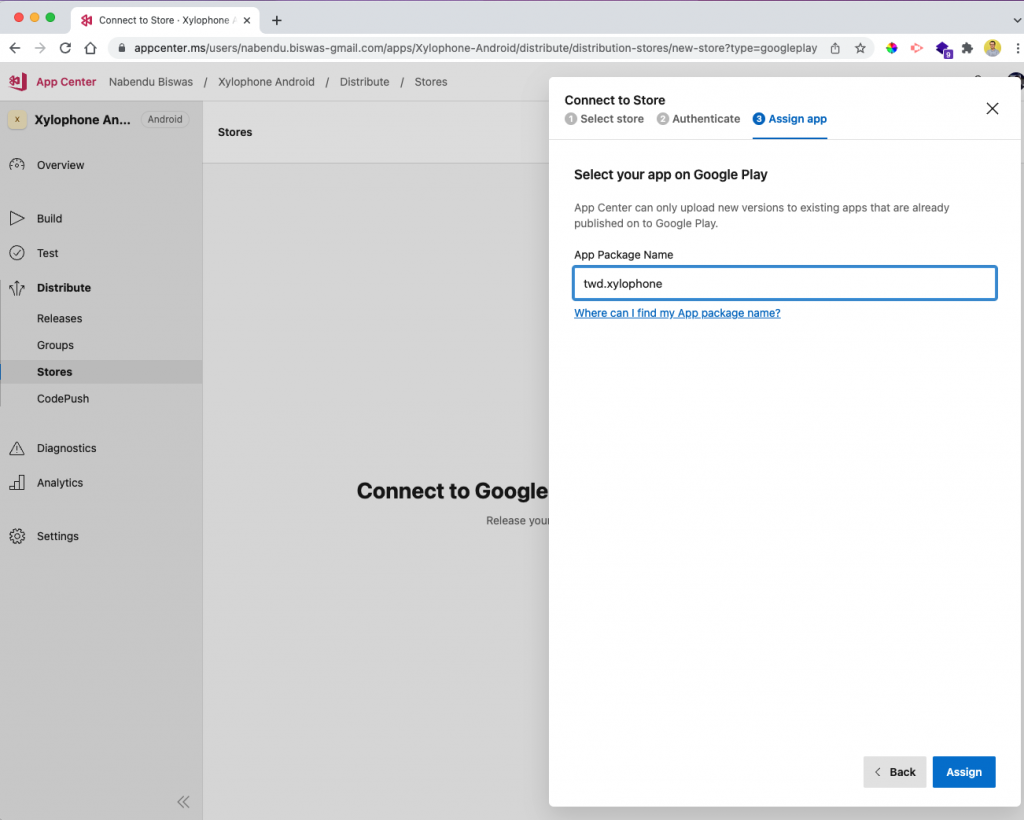Open a new browser tab
Image resolution: width=1024 pixels, height=820 pixels.
(277, 20)
